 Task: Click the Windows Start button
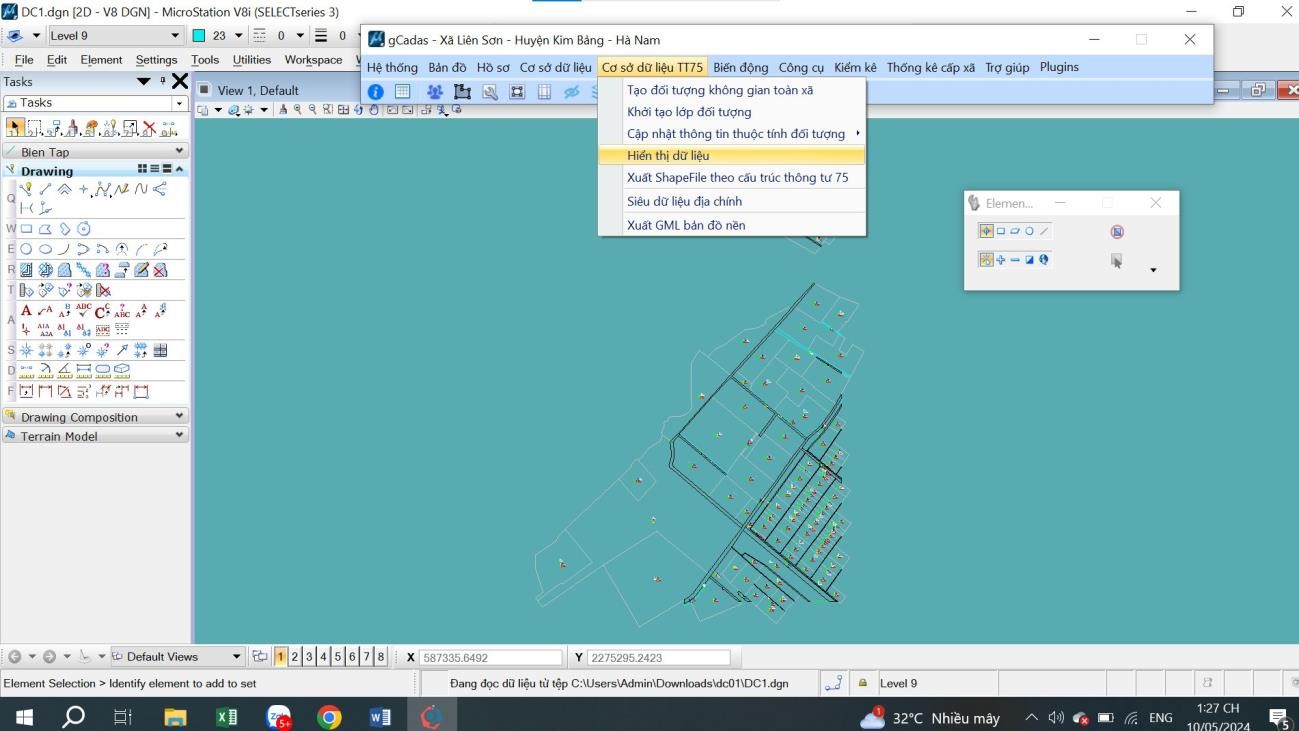tap(24, 717)
